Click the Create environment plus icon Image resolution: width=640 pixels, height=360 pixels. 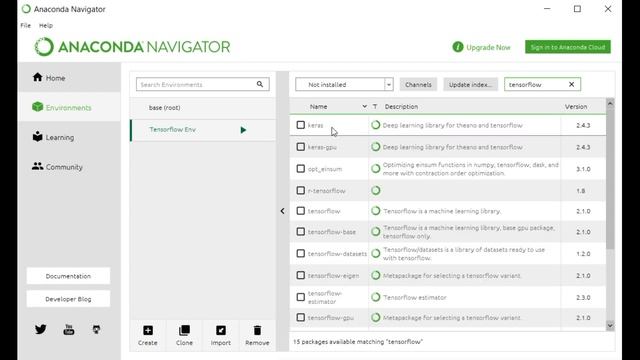(148, 330)
